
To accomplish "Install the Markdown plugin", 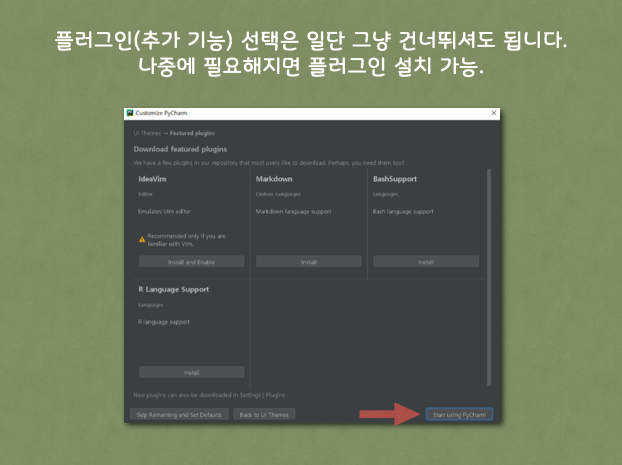I will [309, 262].
